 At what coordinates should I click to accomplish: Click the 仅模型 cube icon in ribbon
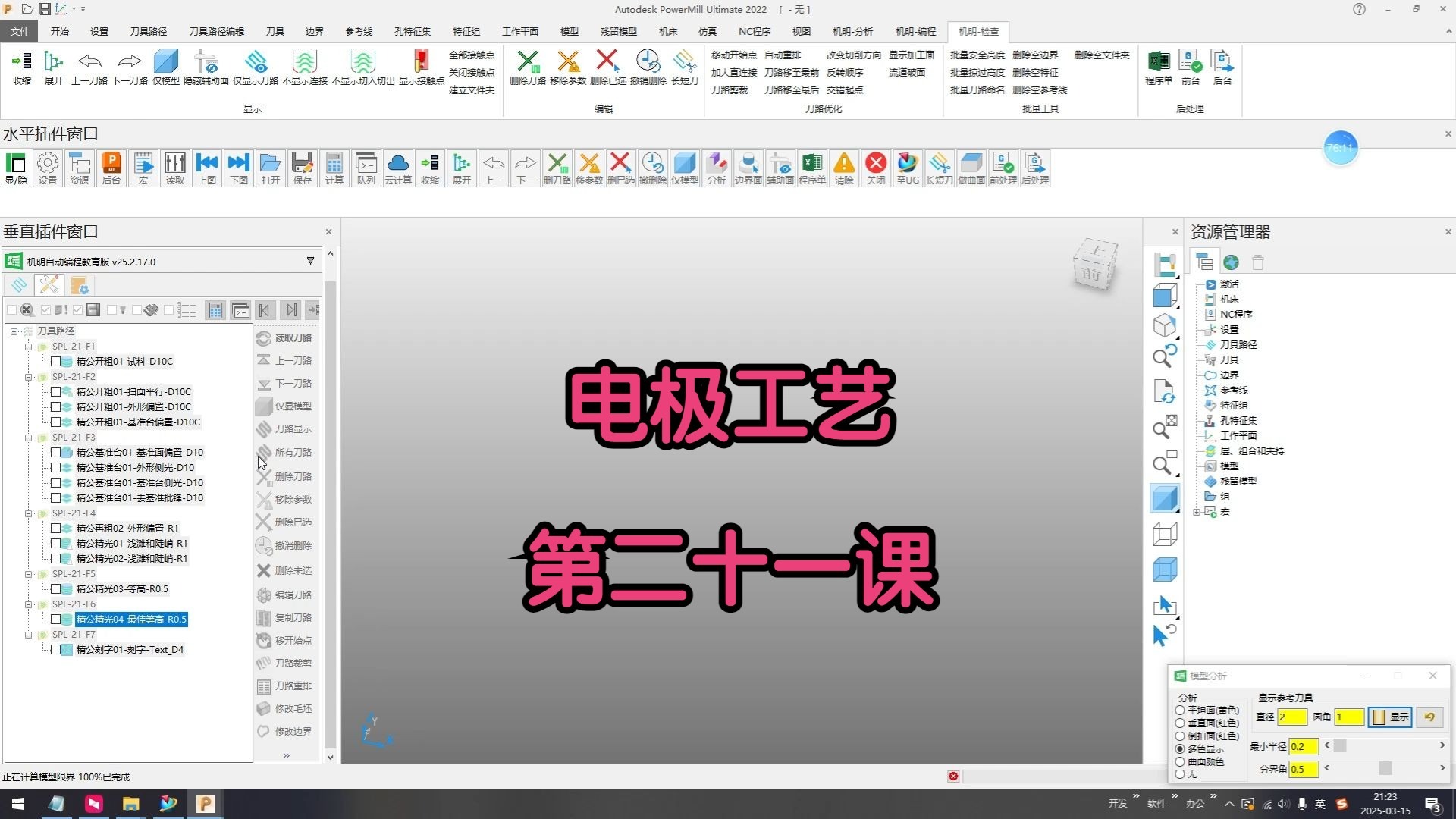(x=165, y=67)
